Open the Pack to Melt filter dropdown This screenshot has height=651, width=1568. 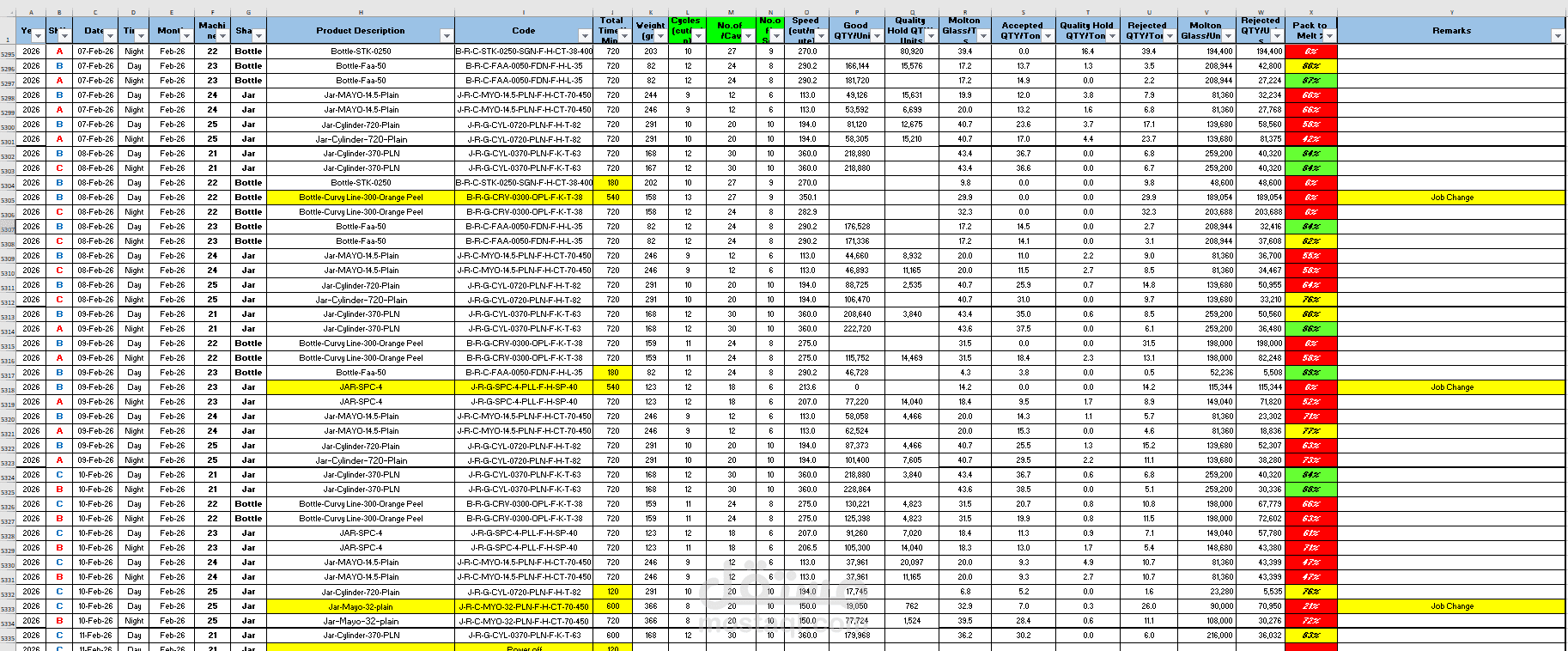[x=1329, y=36]
